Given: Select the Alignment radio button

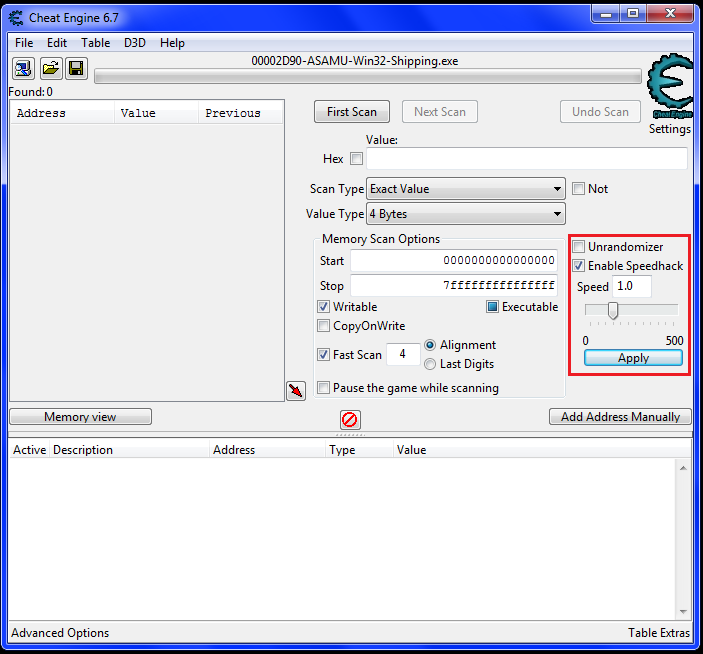Looking at the screenshot, I should pos(430,345).
